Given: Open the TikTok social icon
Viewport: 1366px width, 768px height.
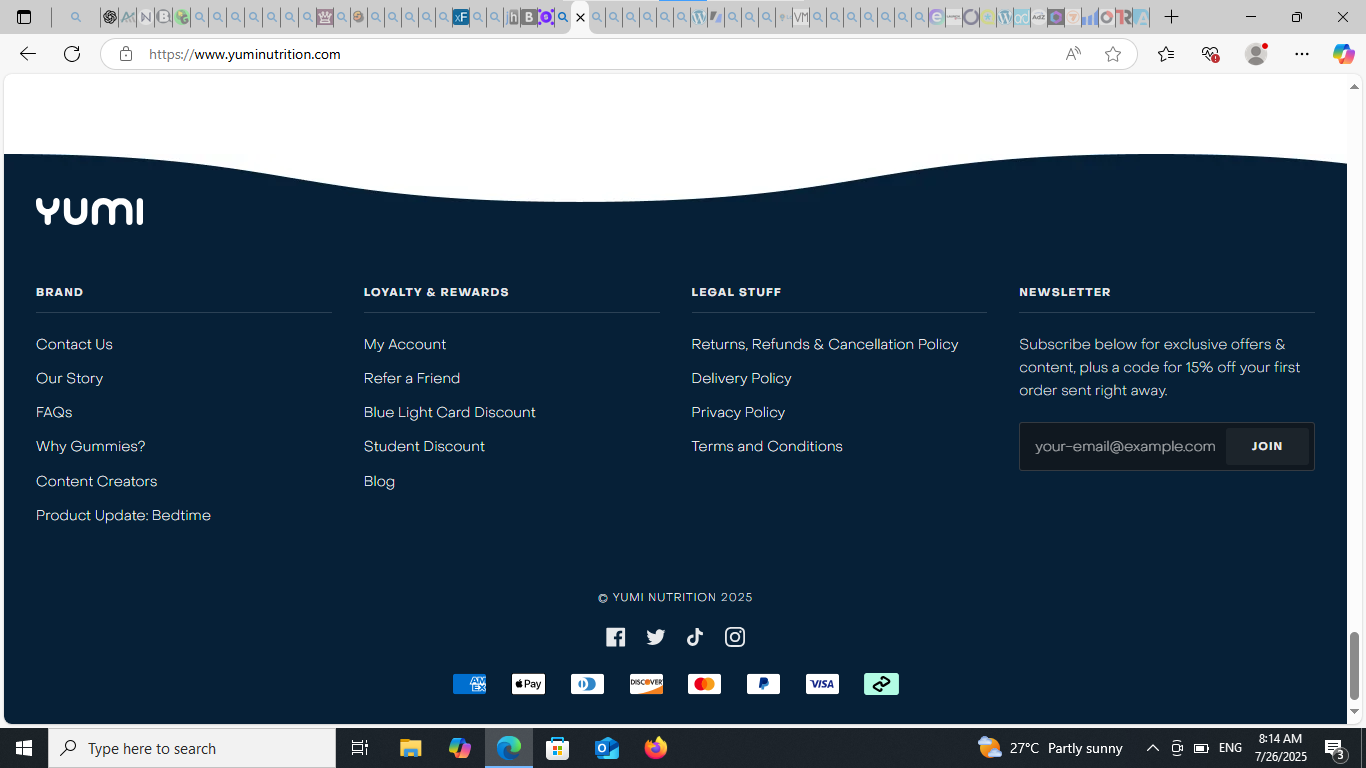Looking at the screenshot, I should pyautogui.click(x=695, y=637).
